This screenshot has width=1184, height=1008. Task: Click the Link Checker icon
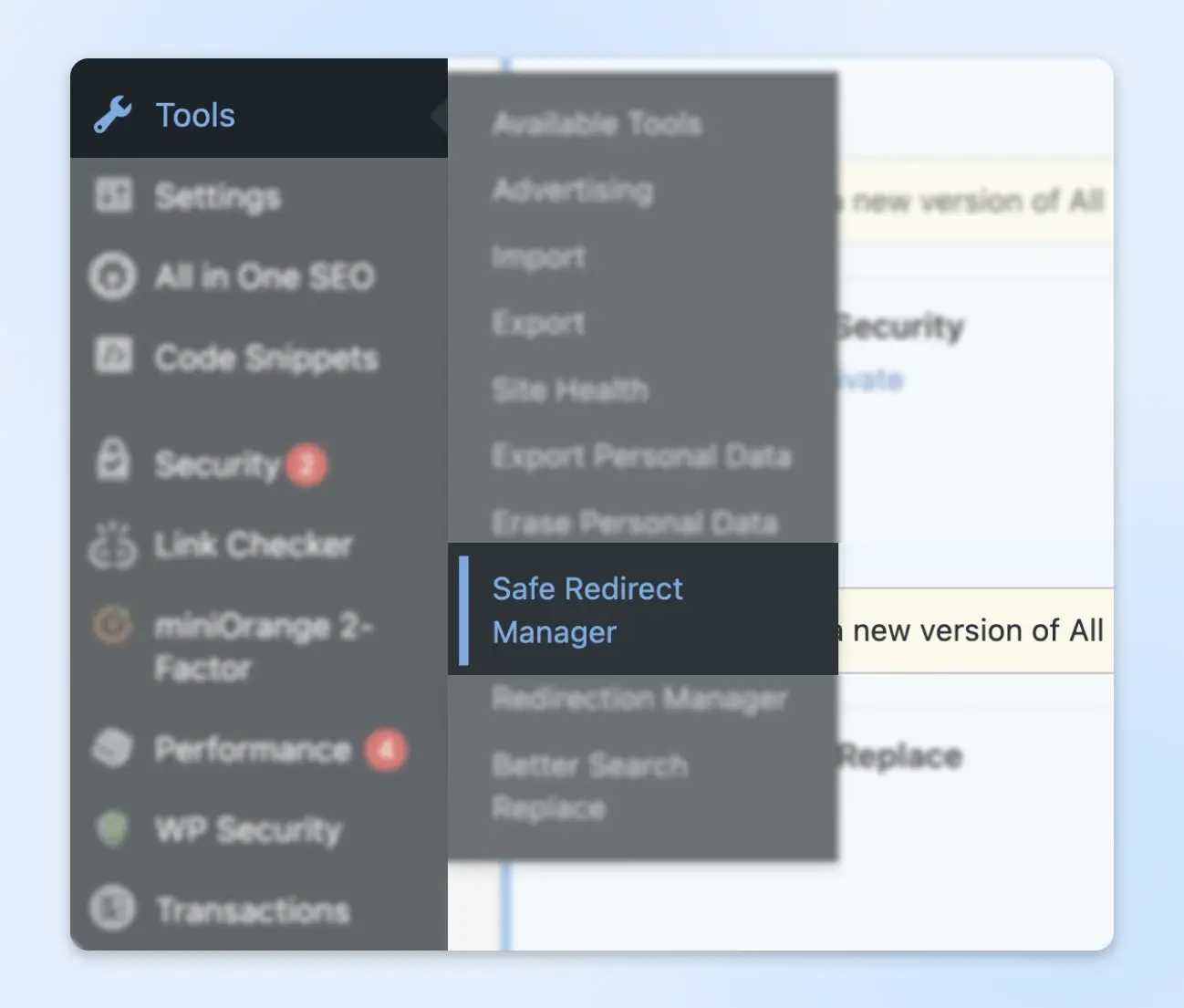click(x=112, y=546)
